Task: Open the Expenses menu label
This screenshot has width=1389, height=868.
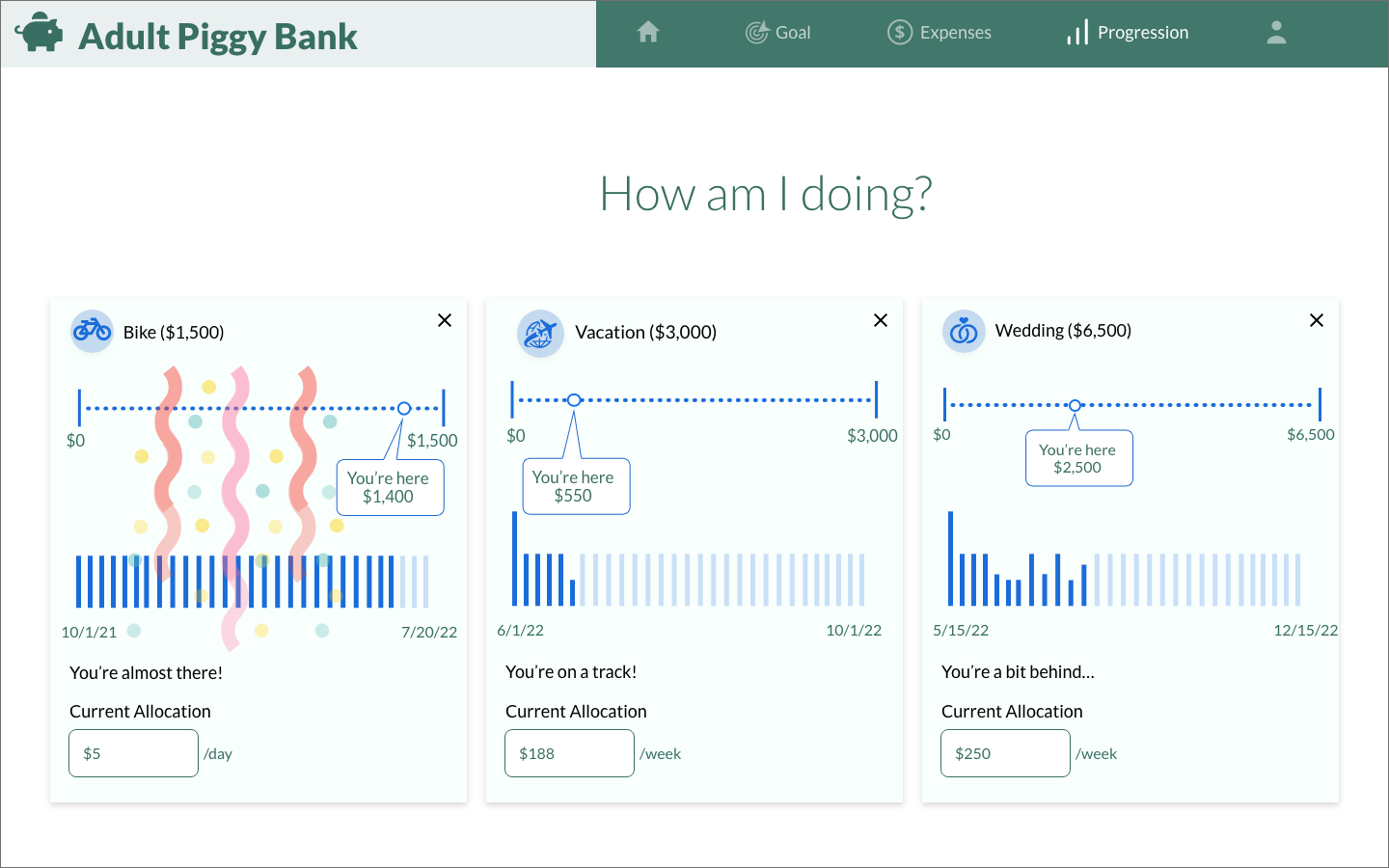Action: [955, 33]
